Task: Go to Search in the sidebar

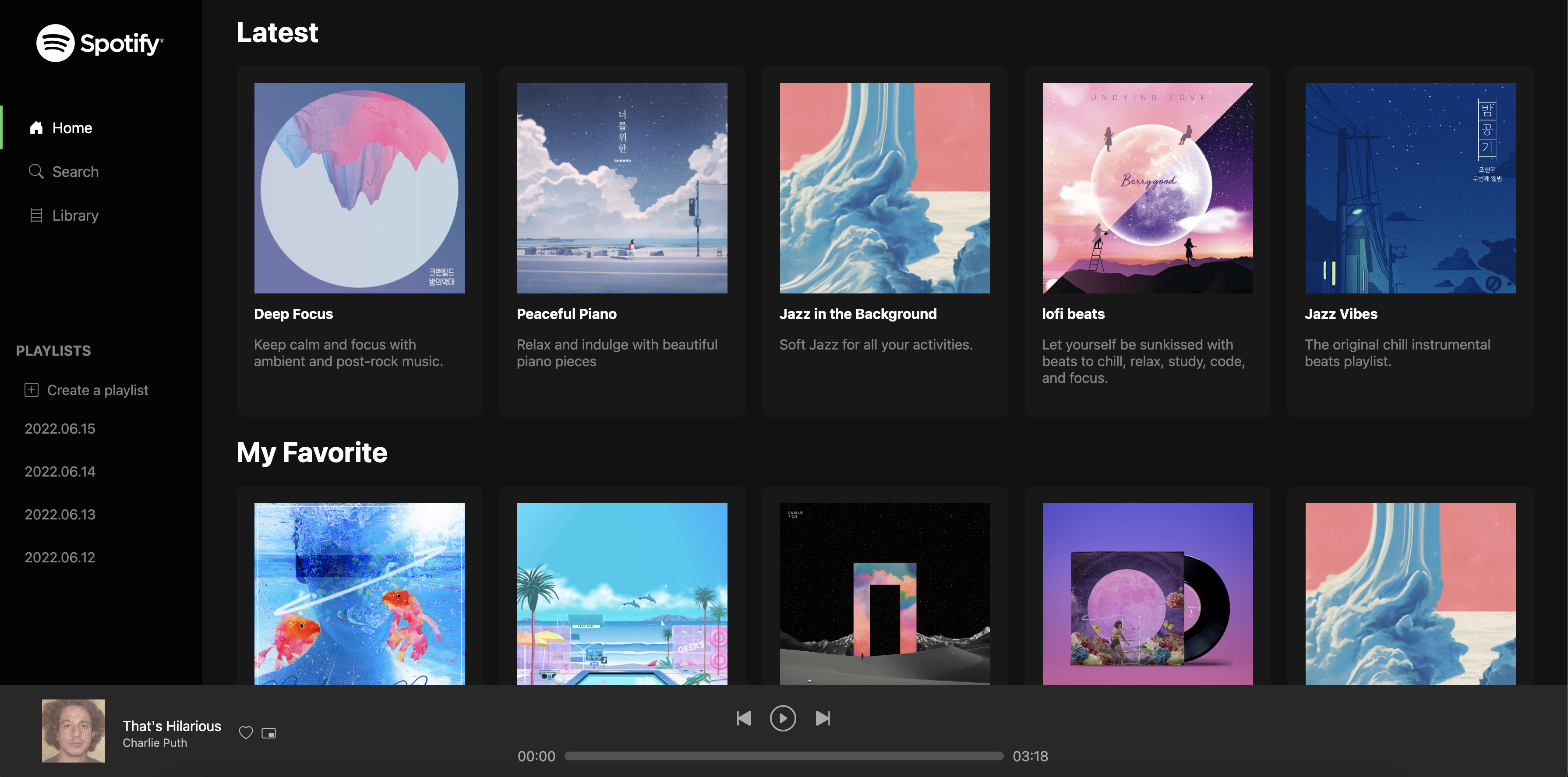Action: tap(75, 172)
